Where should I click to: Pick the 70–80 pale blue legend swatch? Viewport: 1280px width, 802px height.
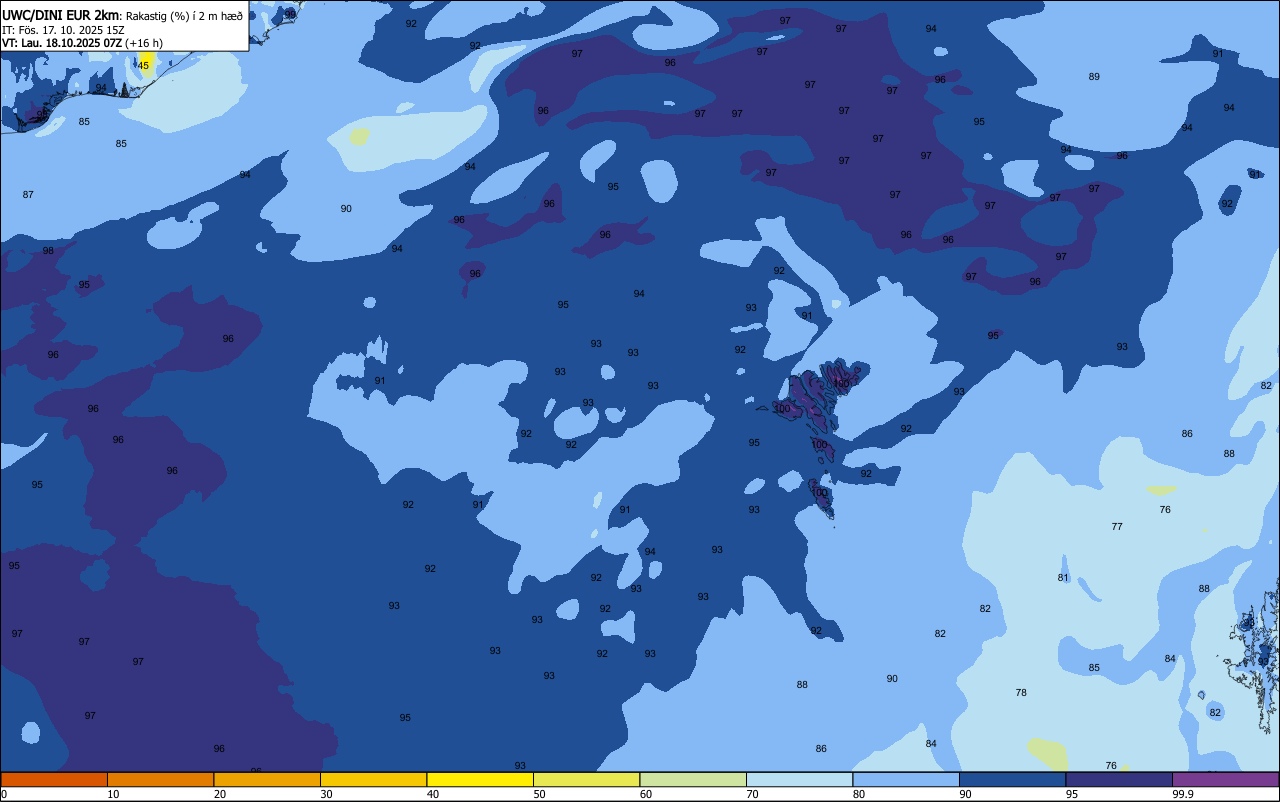point(799,779)
